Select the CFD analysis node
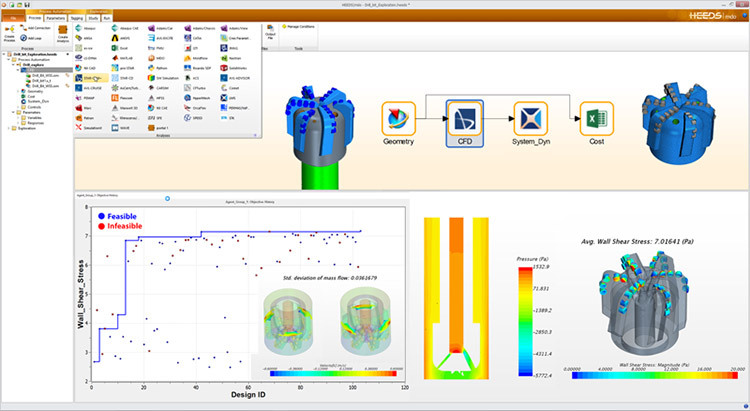750x411 pixels. point(464,123)
